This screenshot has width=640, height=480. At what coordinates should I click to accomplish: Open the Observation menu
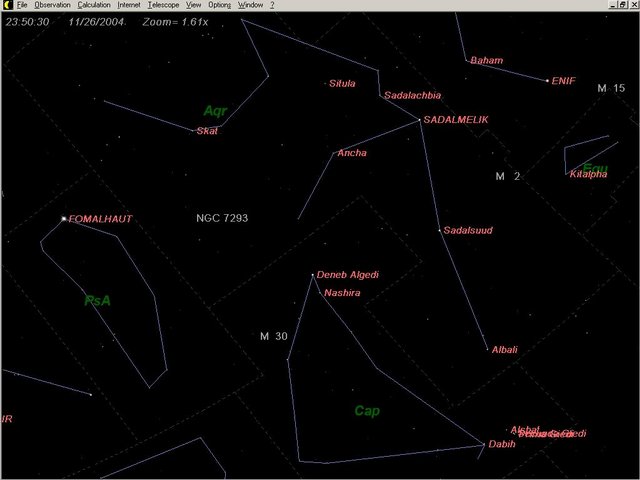pos(52,5)
